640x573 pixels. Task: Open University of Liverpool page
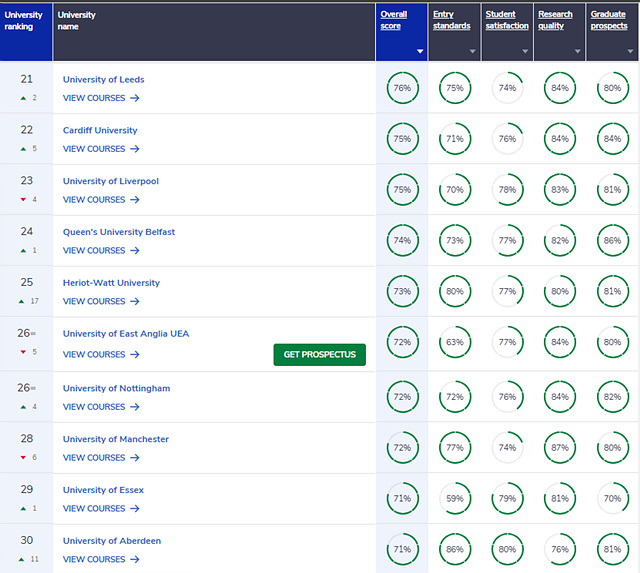pos(111,181)
